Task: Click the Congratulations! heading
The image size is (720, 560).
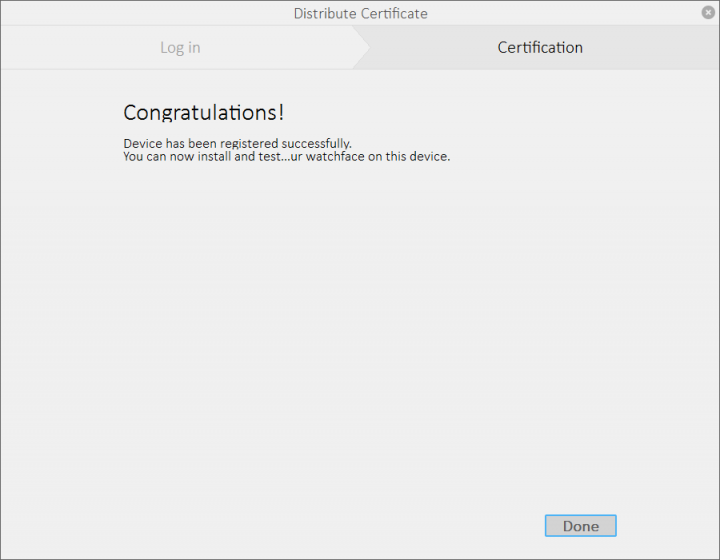Action: [x=203, y=112]
